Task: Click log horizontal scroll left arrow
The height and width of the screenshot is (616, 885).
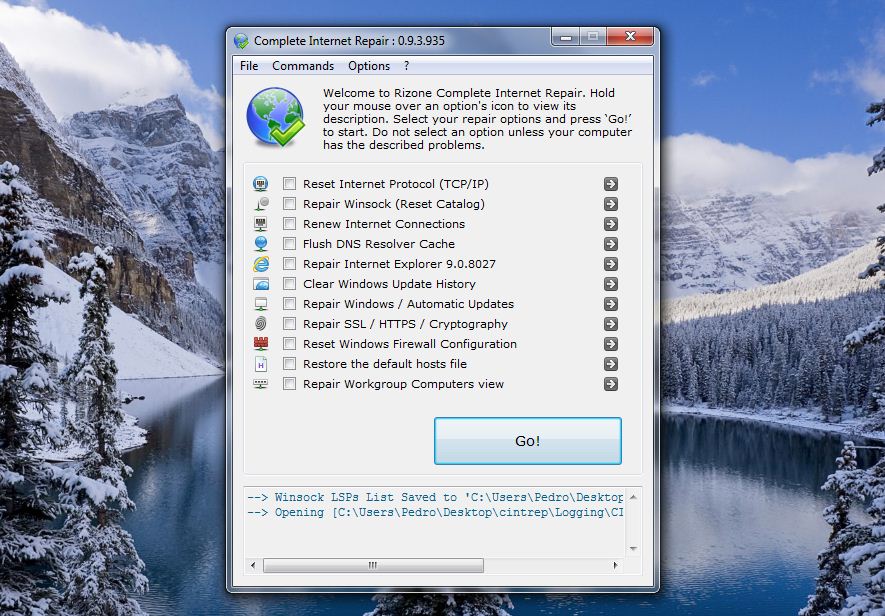Action: pos(253,565)
